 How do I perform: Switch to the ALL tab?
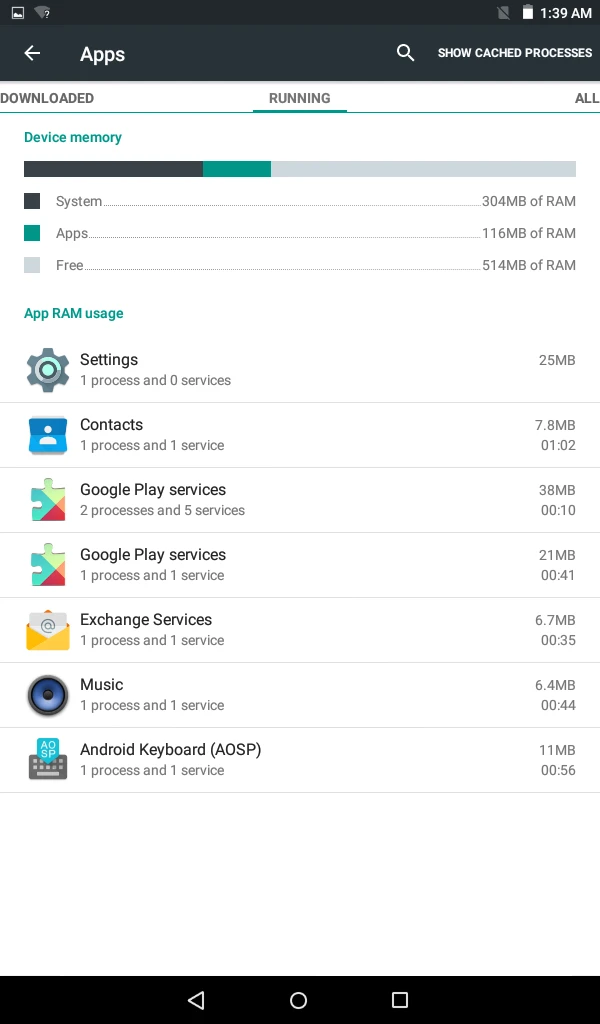point(585,98)
